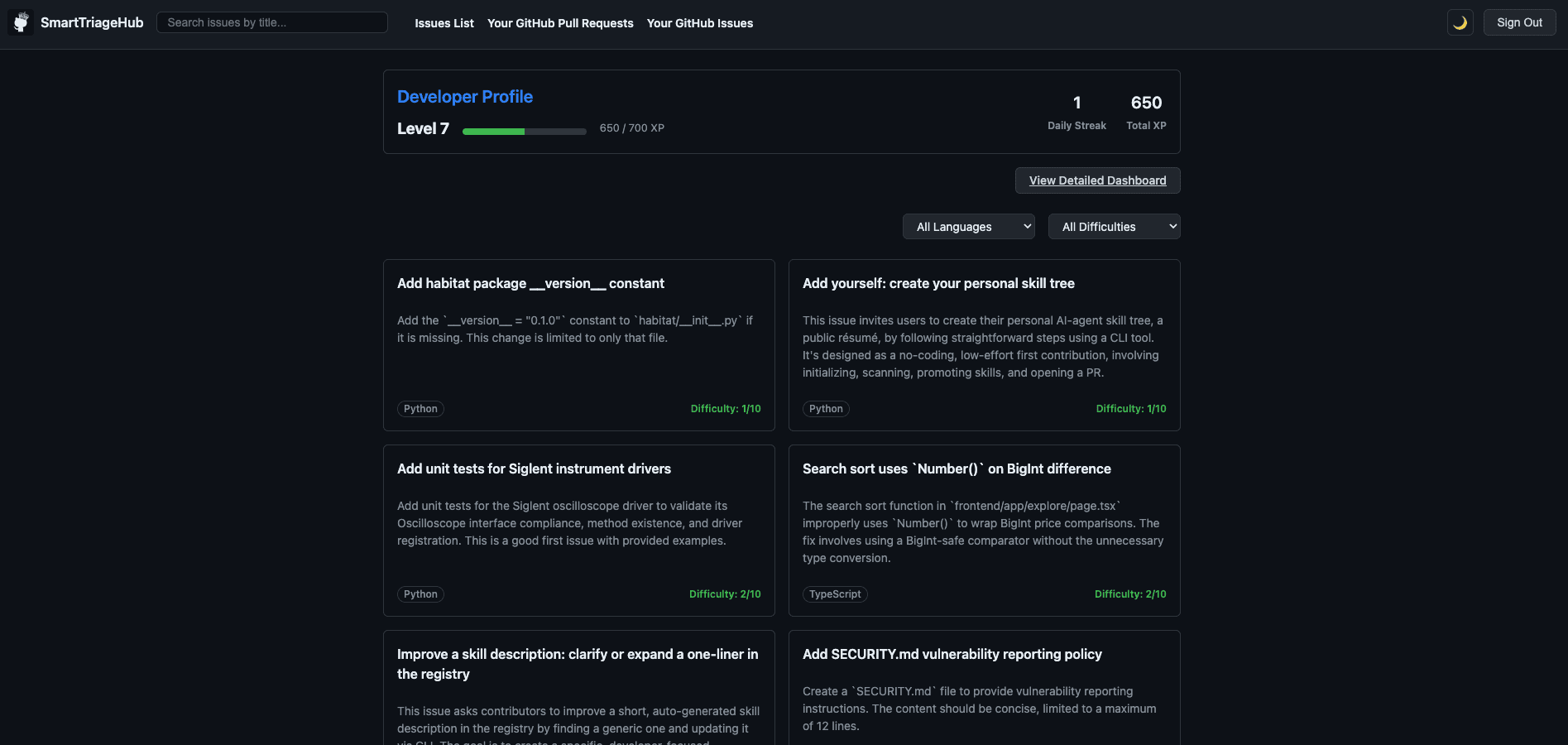The height and width of the screenshot is (745, 1568).
Task: Click the 650 Total XP counter
Action: [1146, 113]
